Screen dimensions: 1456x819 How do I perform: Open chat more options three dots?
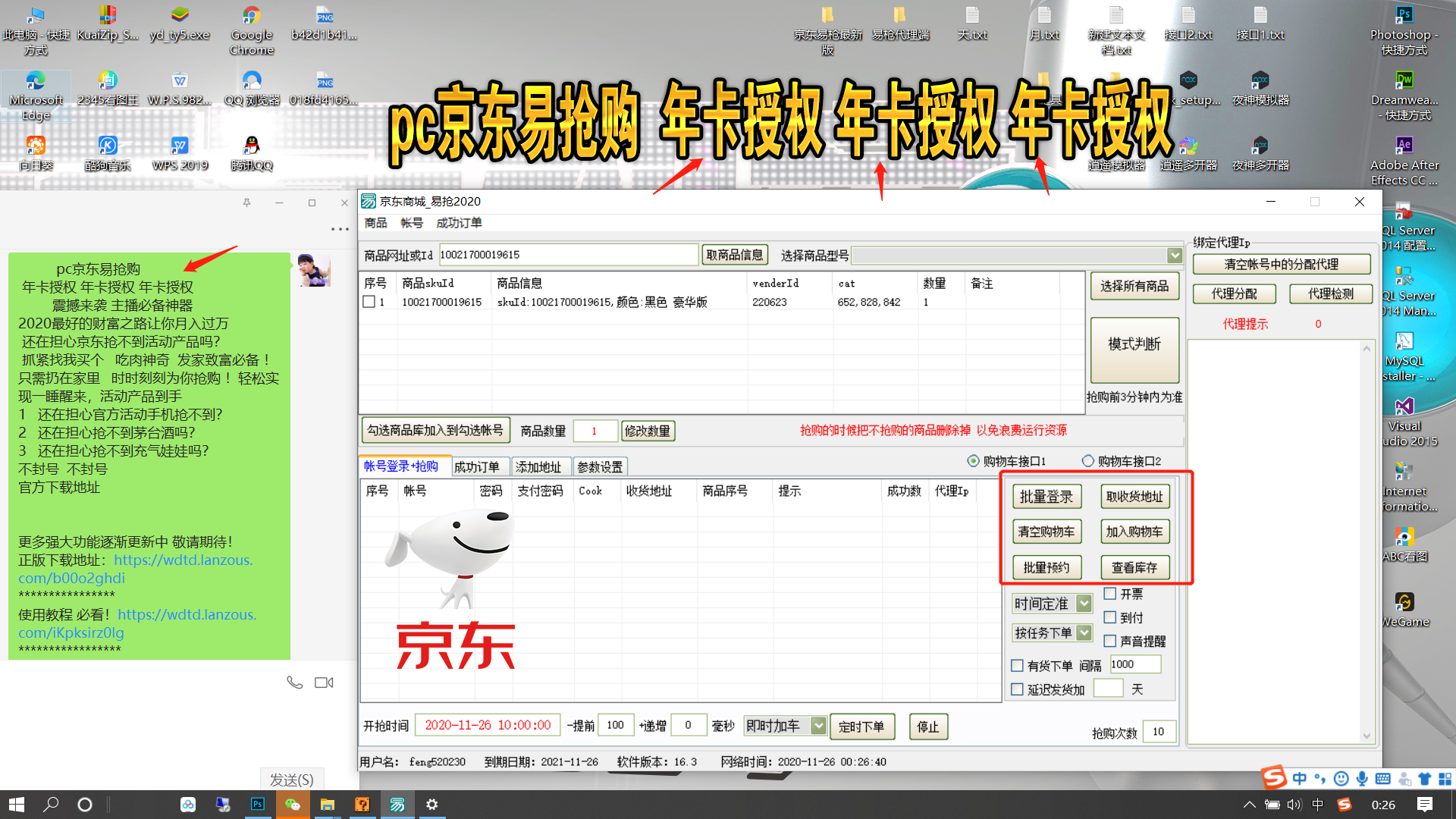point(340,228)
